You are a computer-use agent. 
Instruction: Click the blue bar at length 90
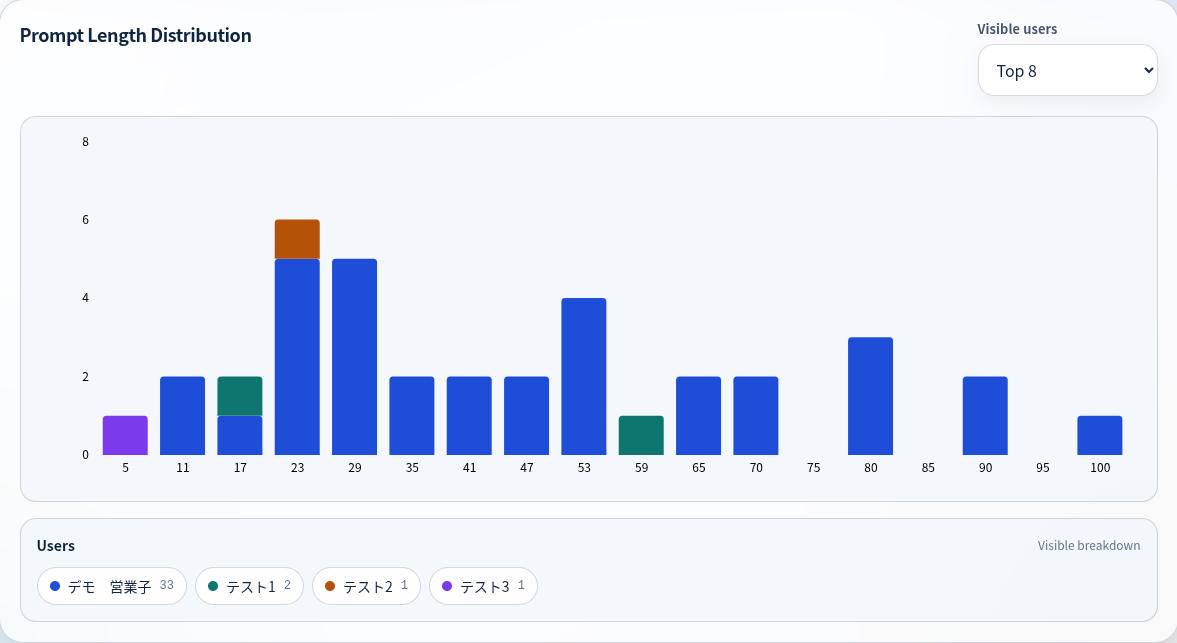click(x=986, y=416)
